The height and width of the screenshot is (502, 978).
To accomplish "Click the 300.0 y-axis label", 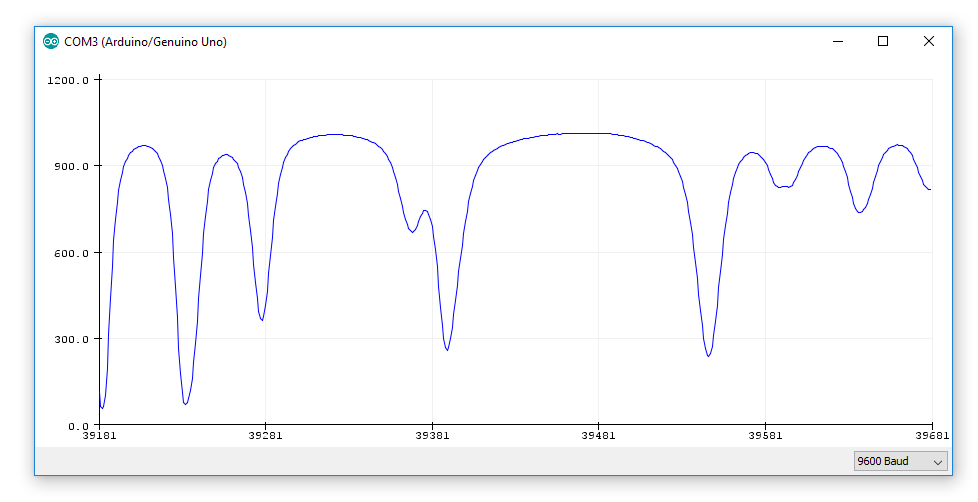I will (71, 339).
